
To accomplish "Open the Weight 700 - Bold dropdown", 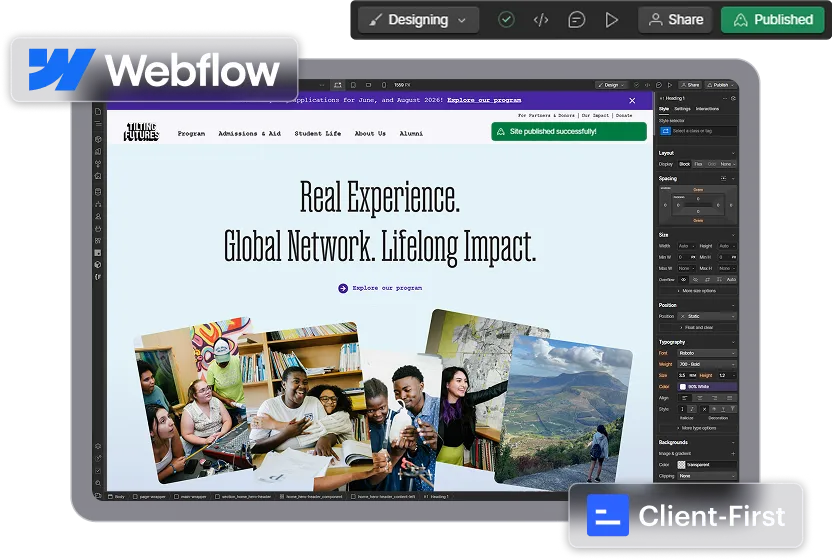I will click(708, 364).
